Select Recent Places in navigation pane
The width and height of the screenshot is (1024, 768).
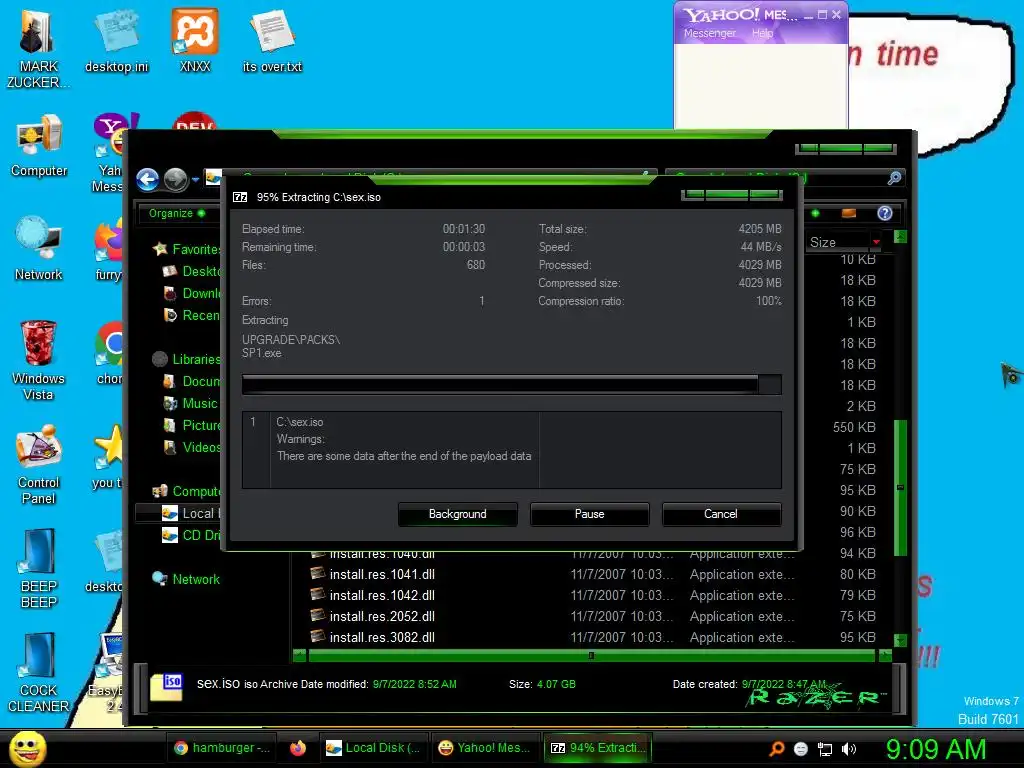point(191,315)
